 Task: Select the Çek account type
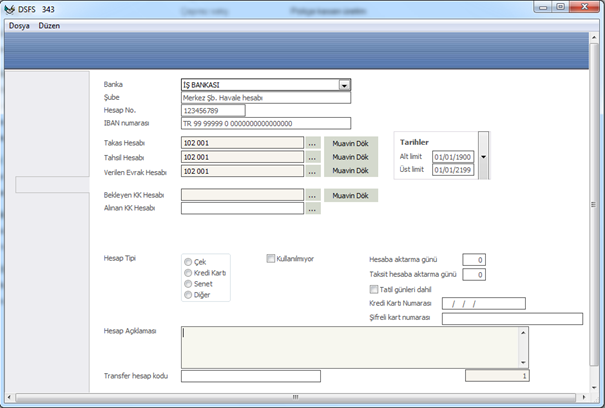click(188, 261)
